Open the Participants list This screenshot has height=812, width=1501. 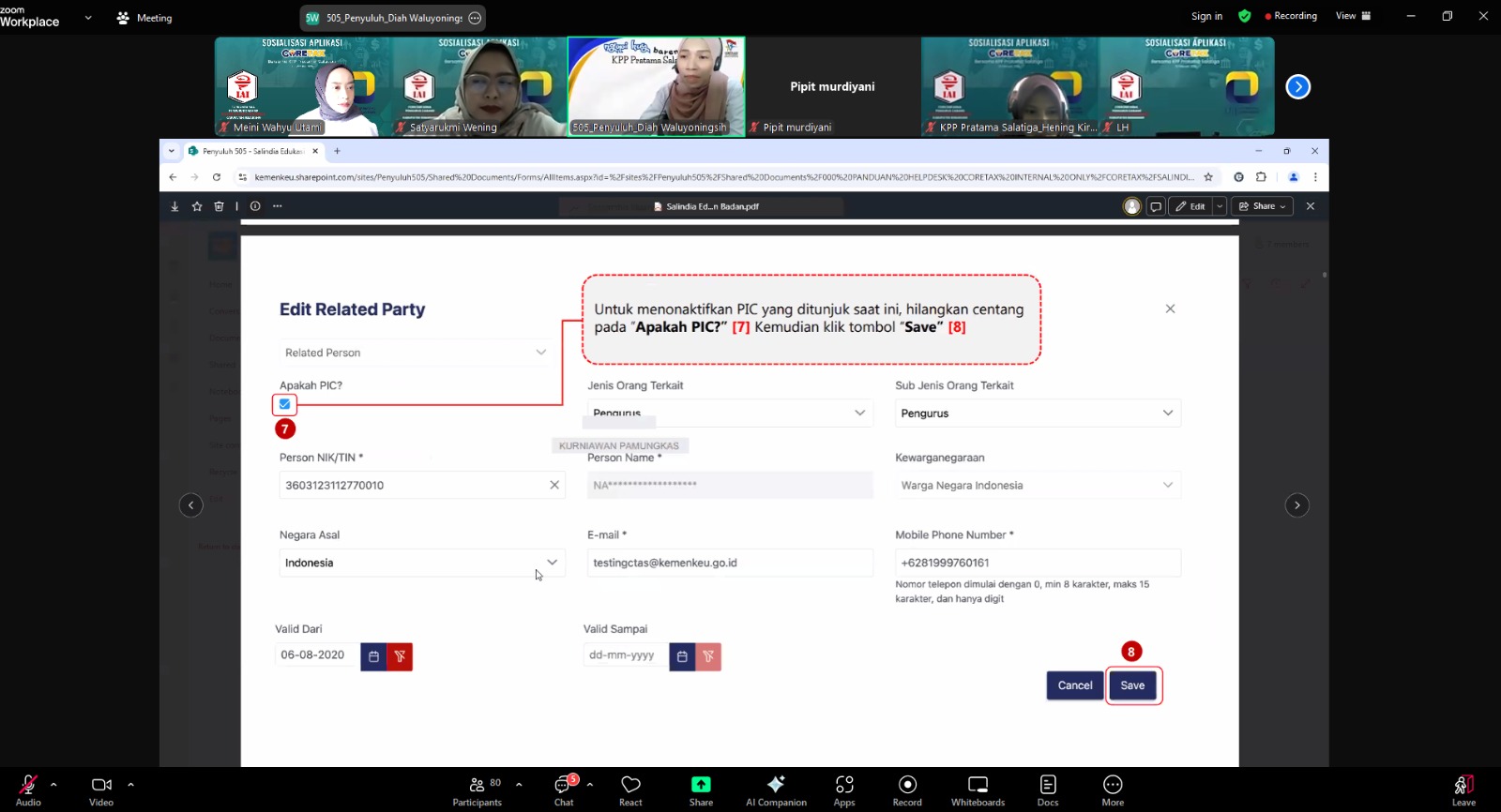[477, 789]
